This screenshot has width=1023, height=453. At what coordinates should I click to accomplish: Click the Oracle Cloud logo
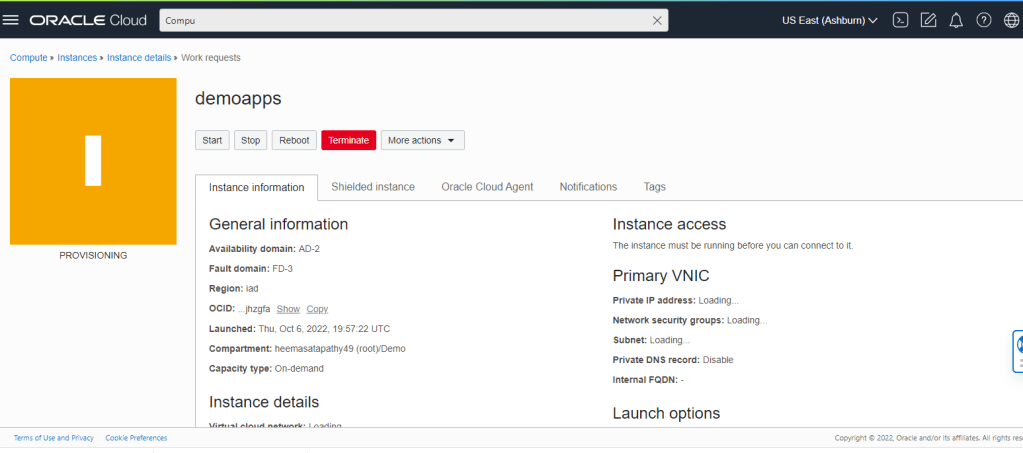(88, 20)
